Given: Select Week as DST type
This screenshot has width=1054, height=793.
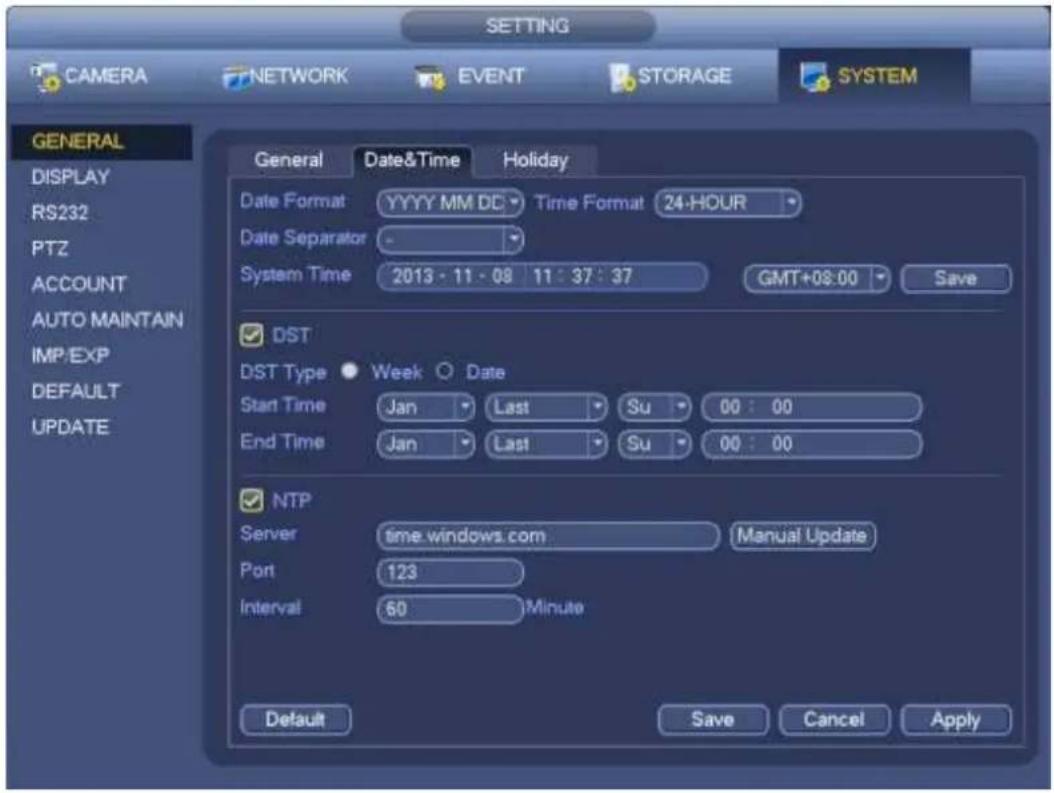Looking at the screenshot, I should click(x=349, y=371).
